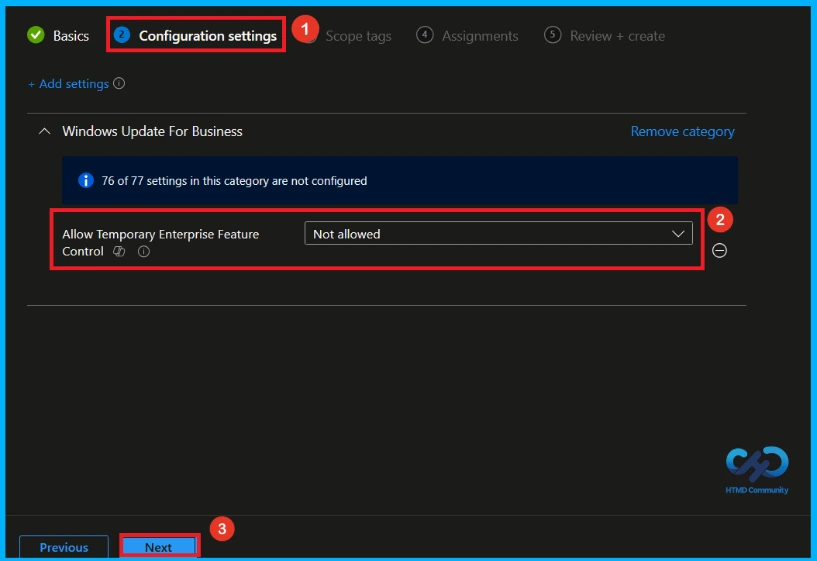Go to the Basics step
The height and width of the screenshot is (561, 817).
click(x=71, y=36)
